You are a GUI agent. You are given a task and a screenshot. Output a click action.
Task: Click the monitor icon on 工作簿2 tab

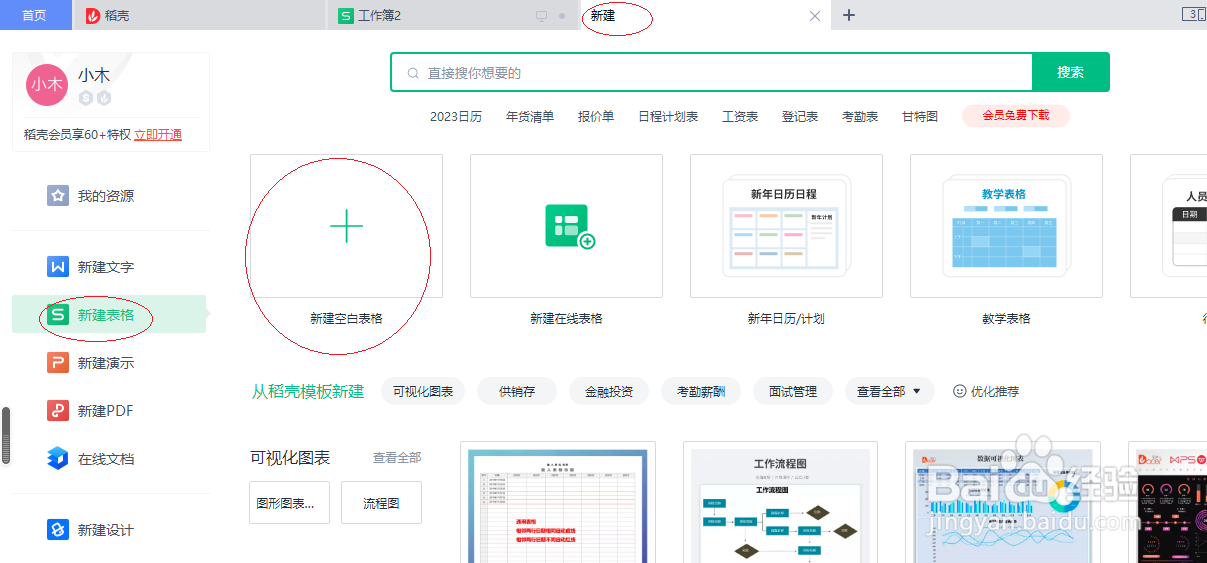click(x=542, y=16)
